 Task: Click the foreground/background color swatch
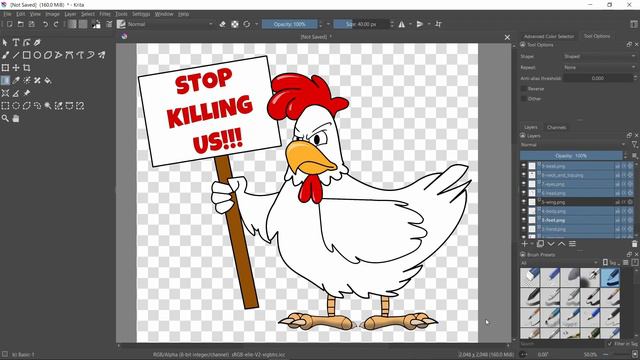pos(96,24)
